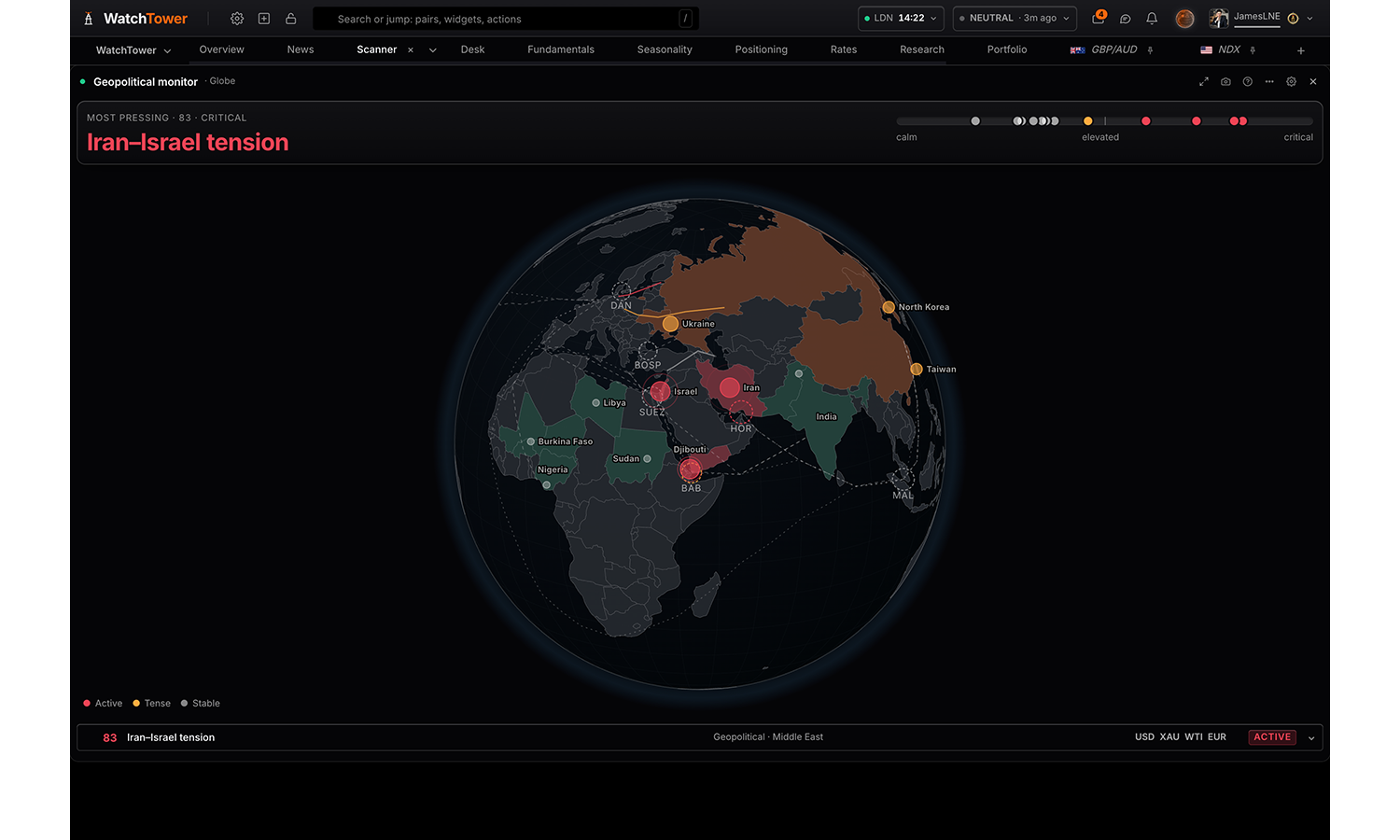Click the Iran–Israel tension headline
Image resolution: width=1400 pixels, height=840 pixels.
coord(188,143)
